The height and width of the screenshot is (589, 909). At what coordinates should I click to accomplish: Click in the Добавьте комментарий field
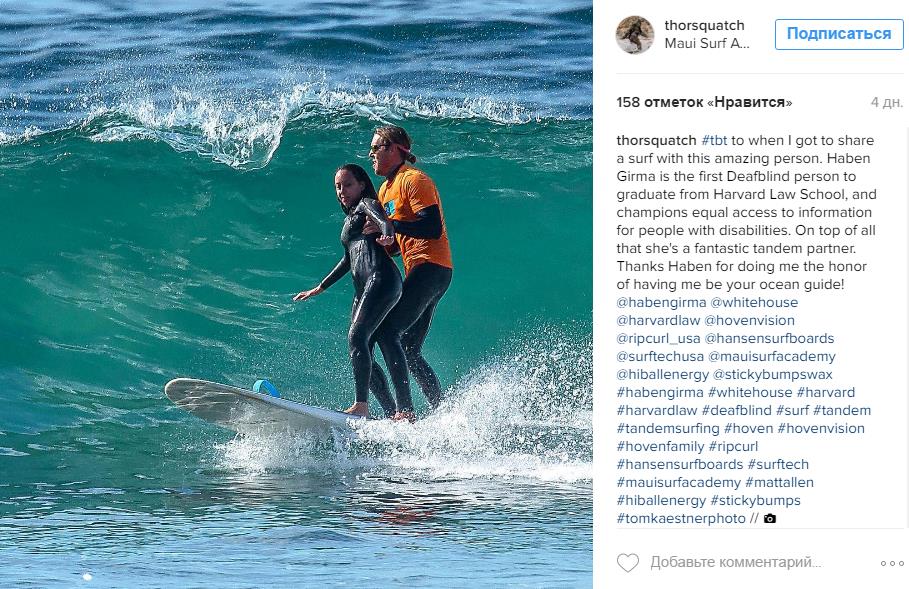coord(736,562)
